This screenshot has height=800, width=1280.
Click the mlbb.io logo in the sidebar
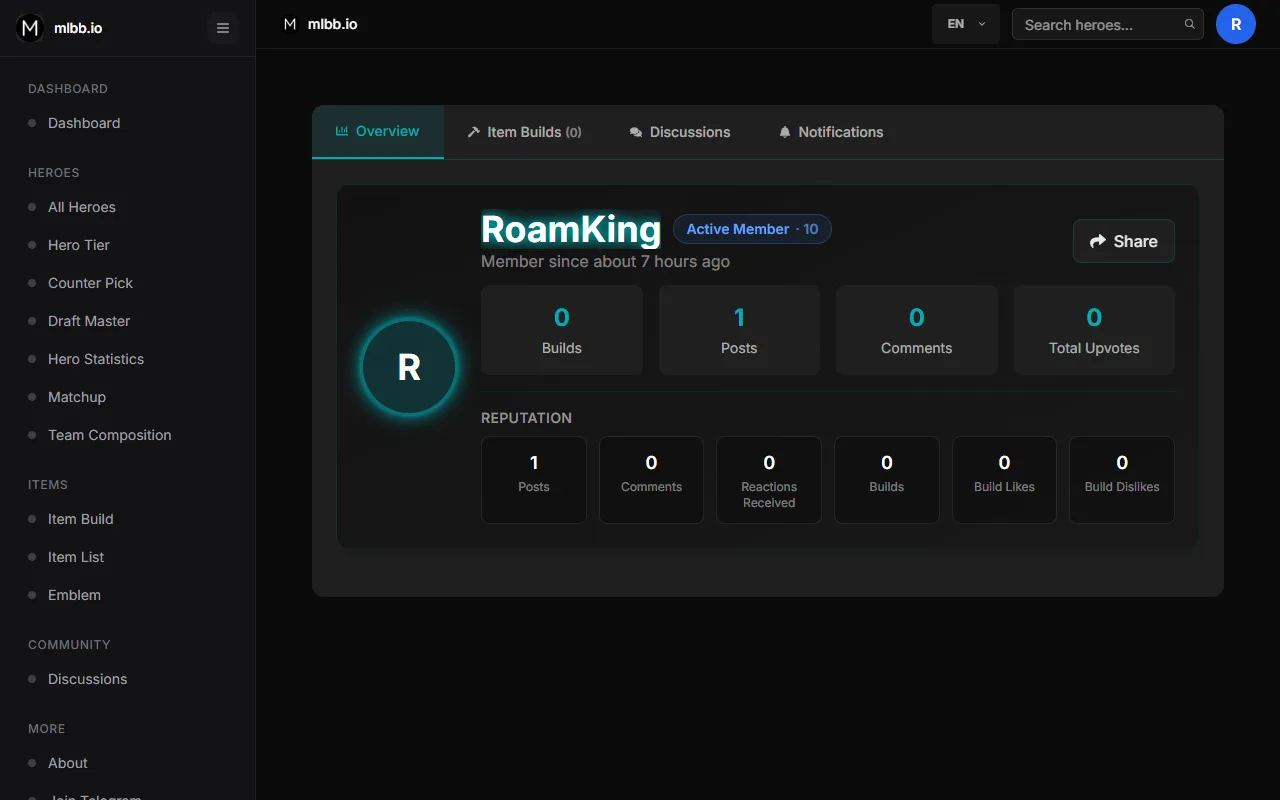(59, 28)
